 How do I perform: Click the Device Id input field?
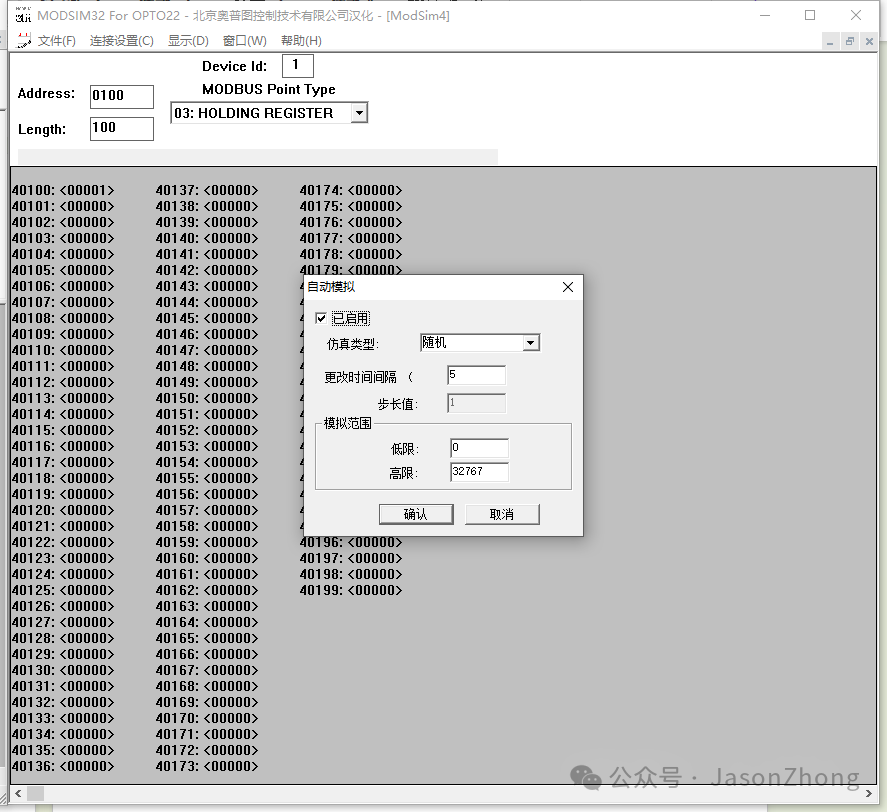[x=297, y=65]
